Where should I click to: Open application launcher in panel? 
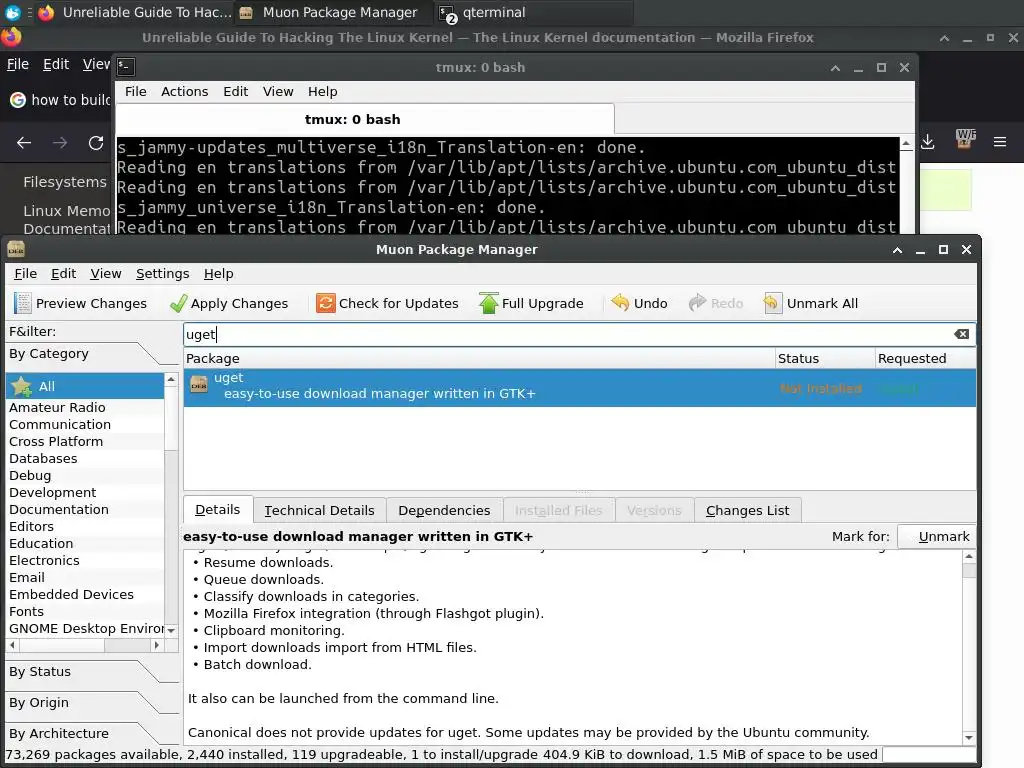pos(12,12)
